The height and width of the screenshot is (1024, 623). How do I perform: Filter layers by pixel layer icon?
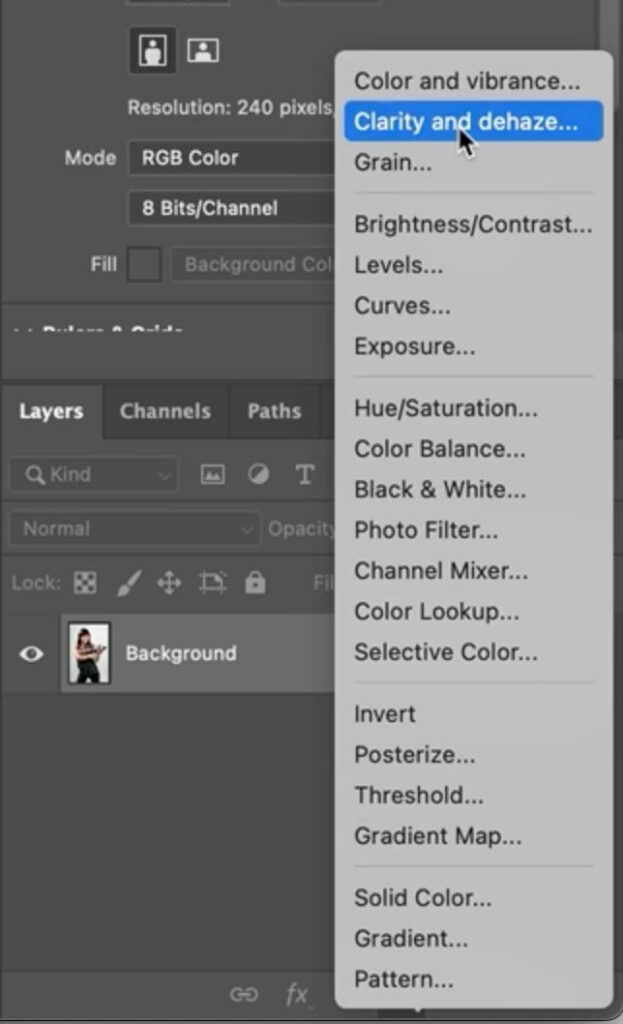(213, 475)
